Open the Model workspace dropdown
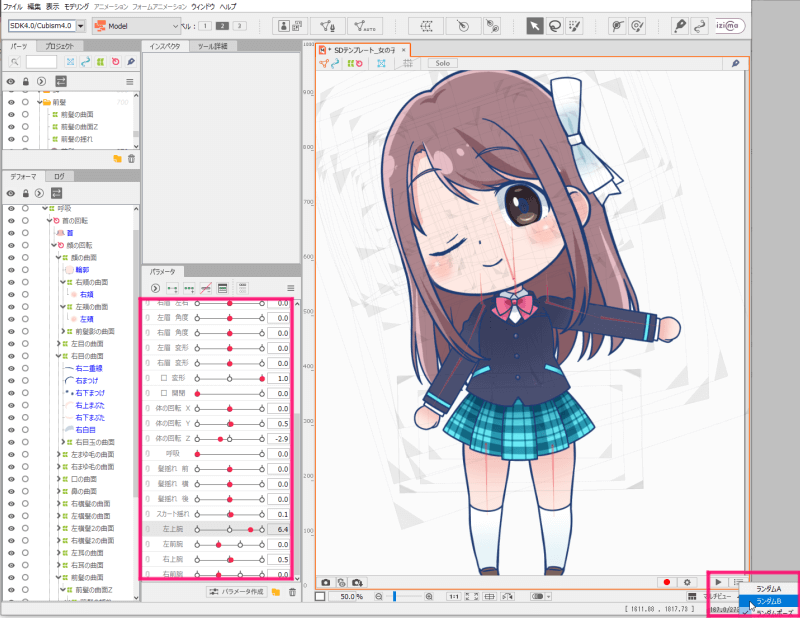 136,26
